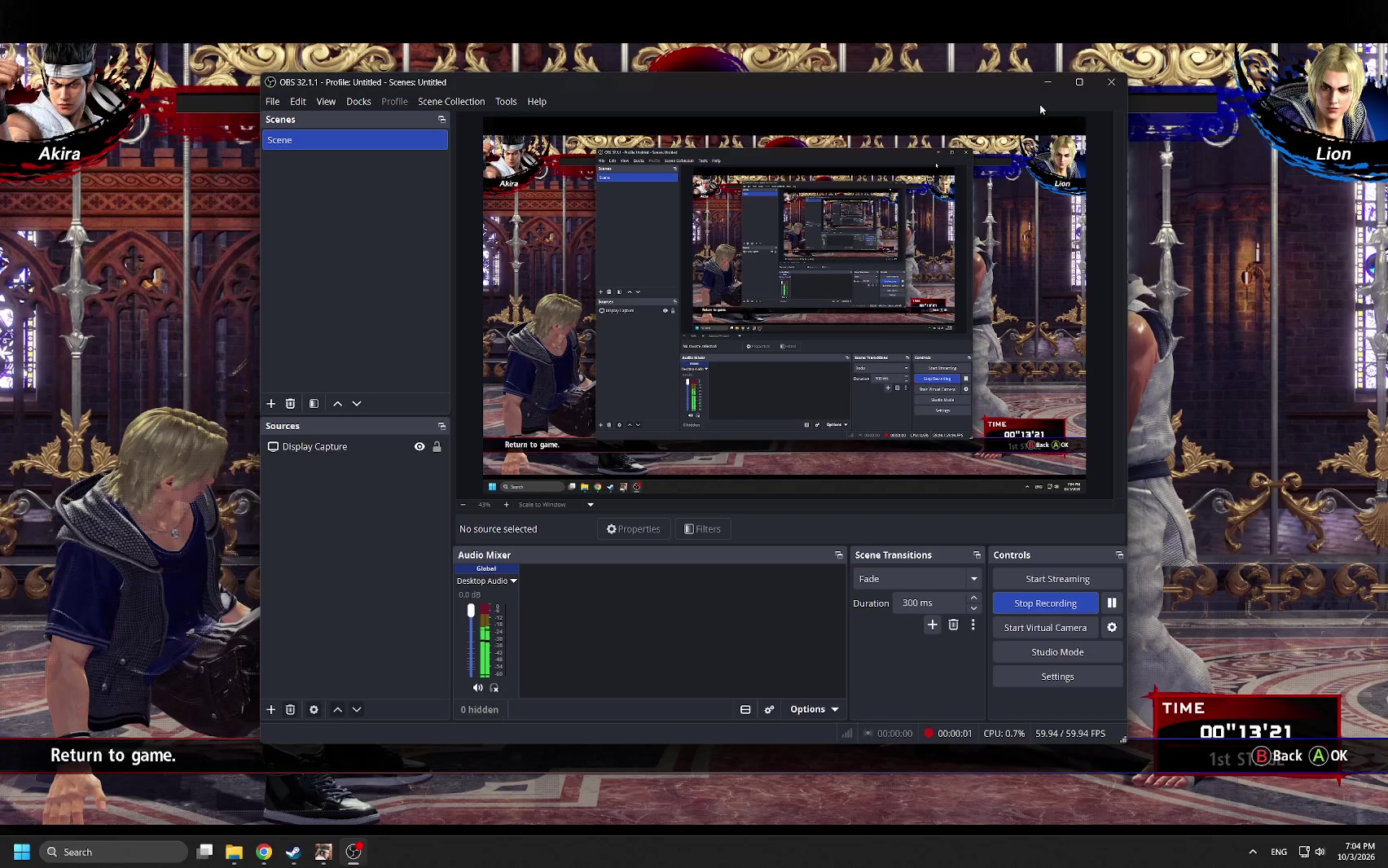This screenshot has width=1388, height=868.
Task: Decrease transition duration with the down arrow
Action: point(973,608)
